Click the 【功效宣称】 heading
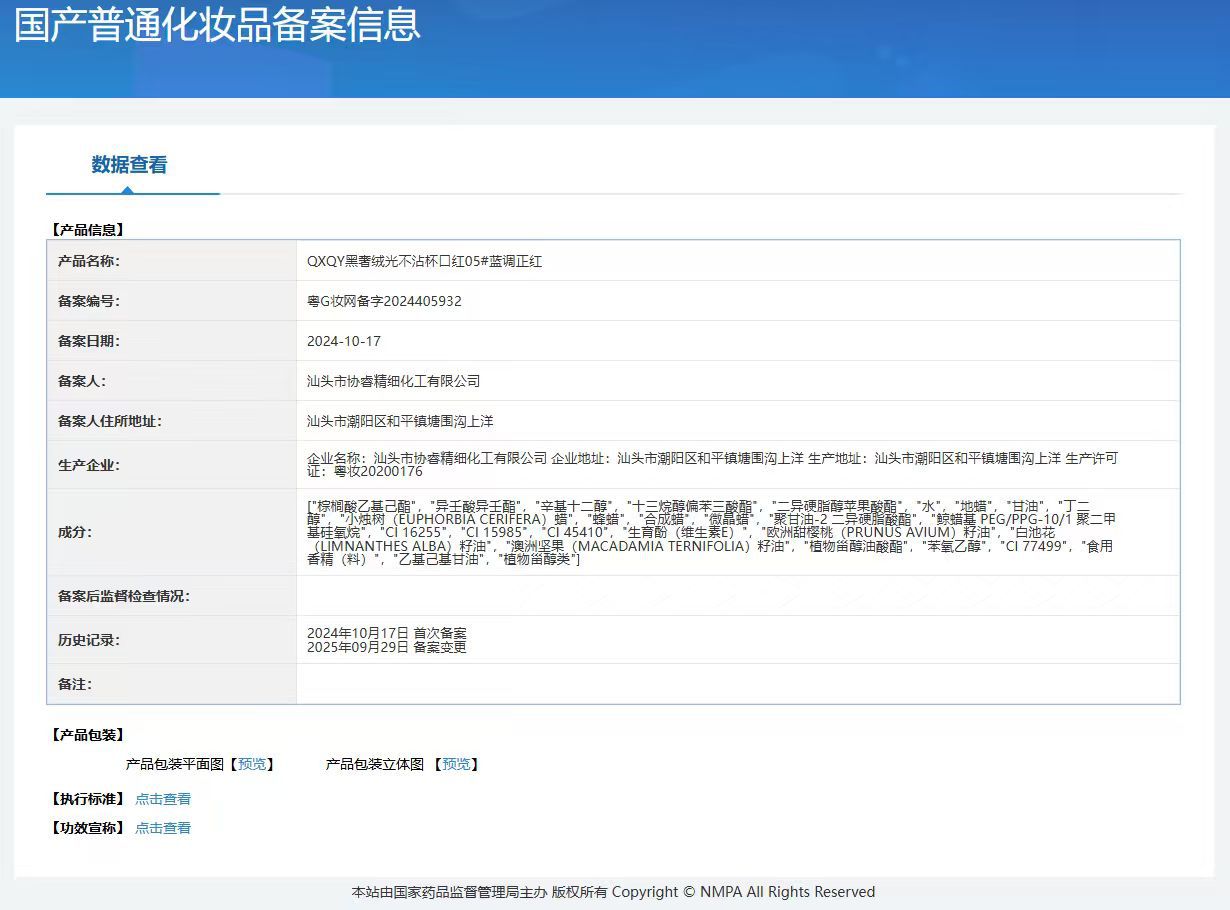This screenshot has height=910, width=1230. tap(88, 828)
